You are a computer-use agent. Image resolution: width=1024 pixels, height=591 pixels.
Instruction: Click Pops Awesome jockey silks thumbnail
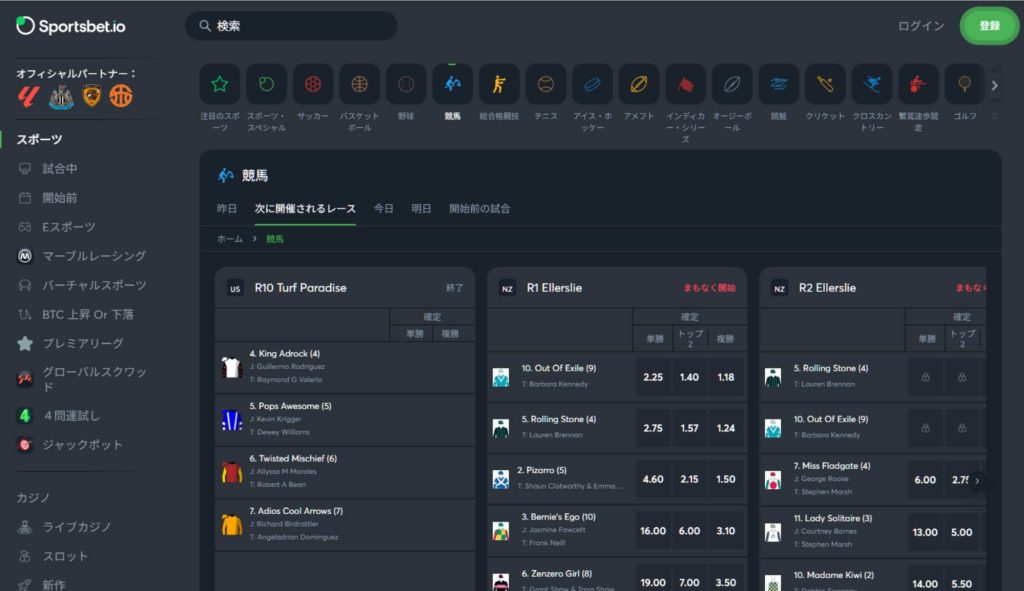232,420
